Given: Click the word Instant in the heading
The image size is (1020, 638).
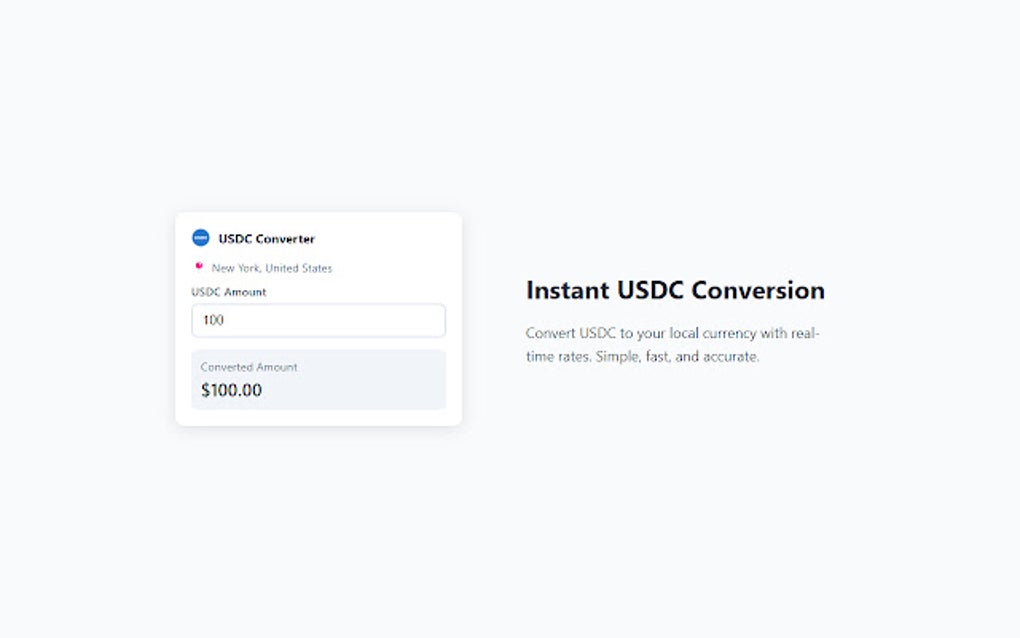Looking at the screenshot, I should coord(567,290).
